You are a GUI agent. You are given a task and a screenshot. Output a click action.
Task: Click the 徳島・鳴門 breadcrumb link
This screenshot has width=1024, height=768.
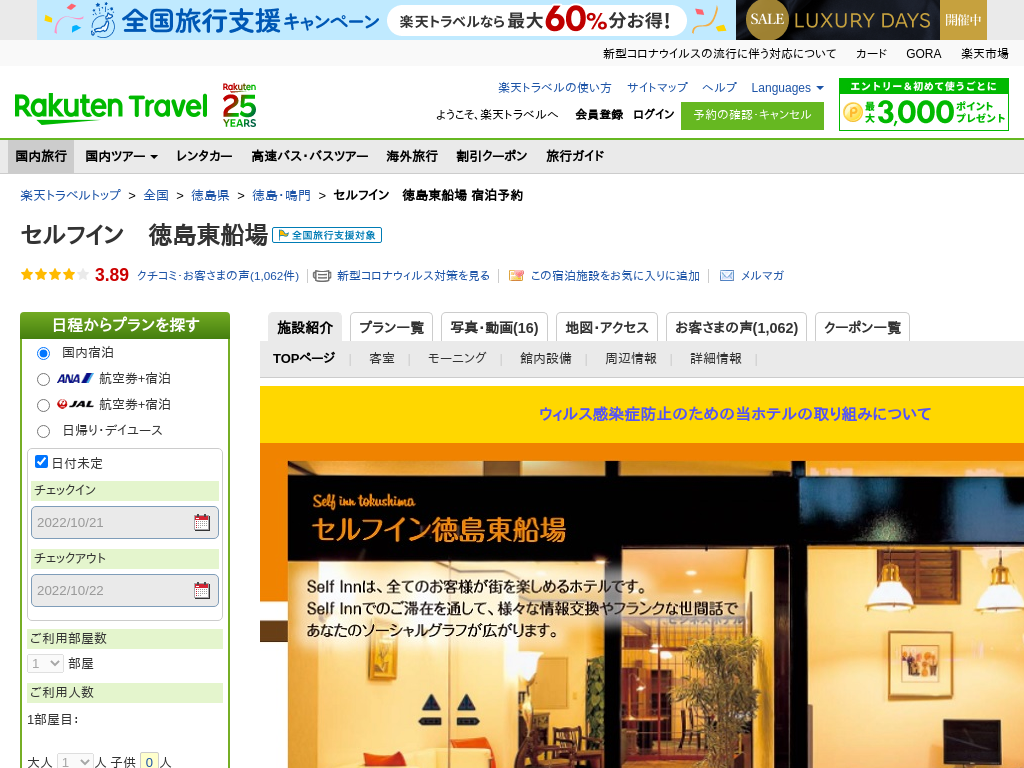tap(281, 195)
